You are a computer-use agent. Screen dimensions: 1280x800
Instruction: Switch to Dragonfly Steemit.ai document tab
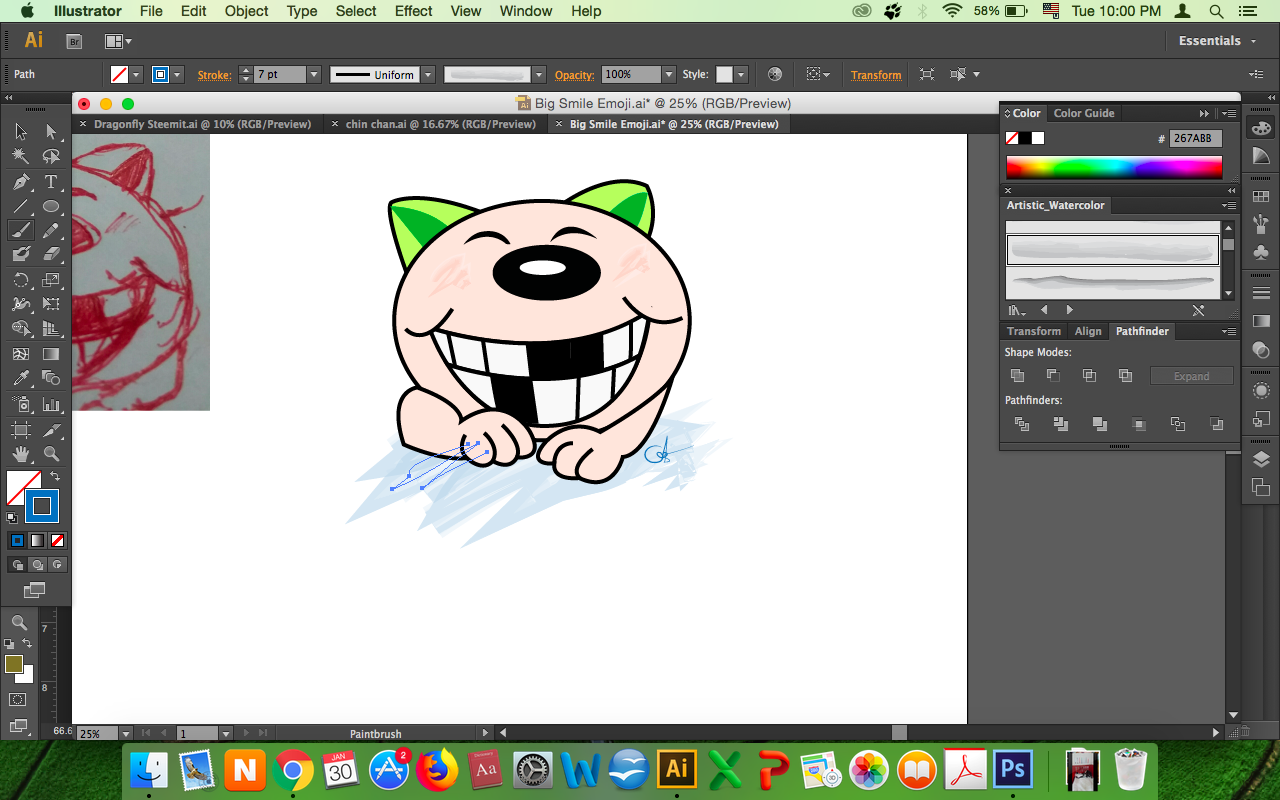pyautogui.click(x=202, y=124)
